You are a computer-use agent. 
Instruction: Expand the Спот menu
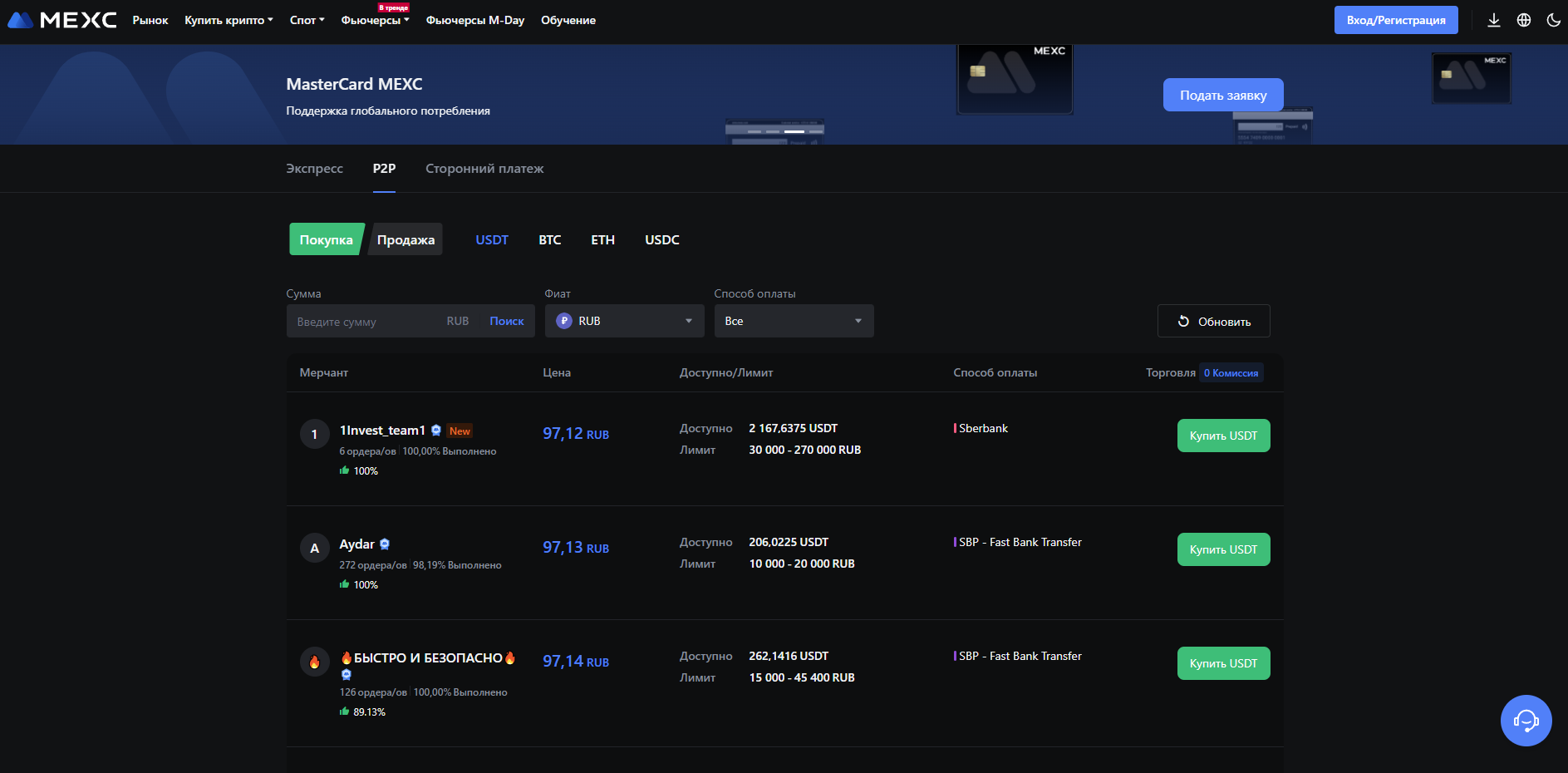point(307,20)
